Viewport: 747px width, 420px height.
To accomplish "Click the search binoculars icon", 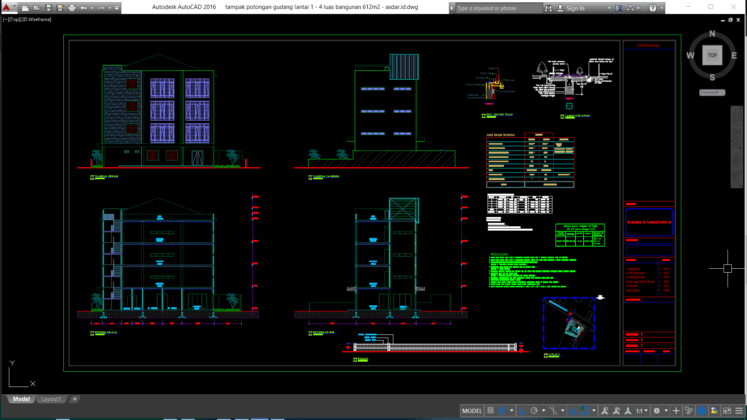I will 548,8.
